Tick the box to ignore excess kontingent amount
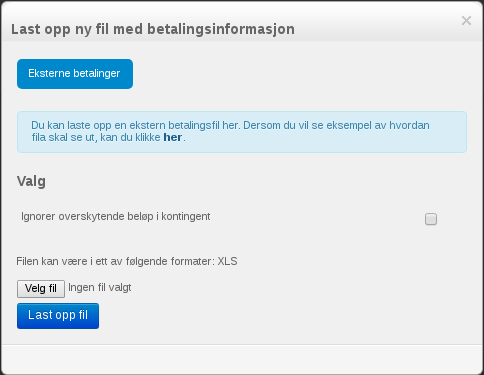Viewport: 484px width, 375px height. (431, 219)
